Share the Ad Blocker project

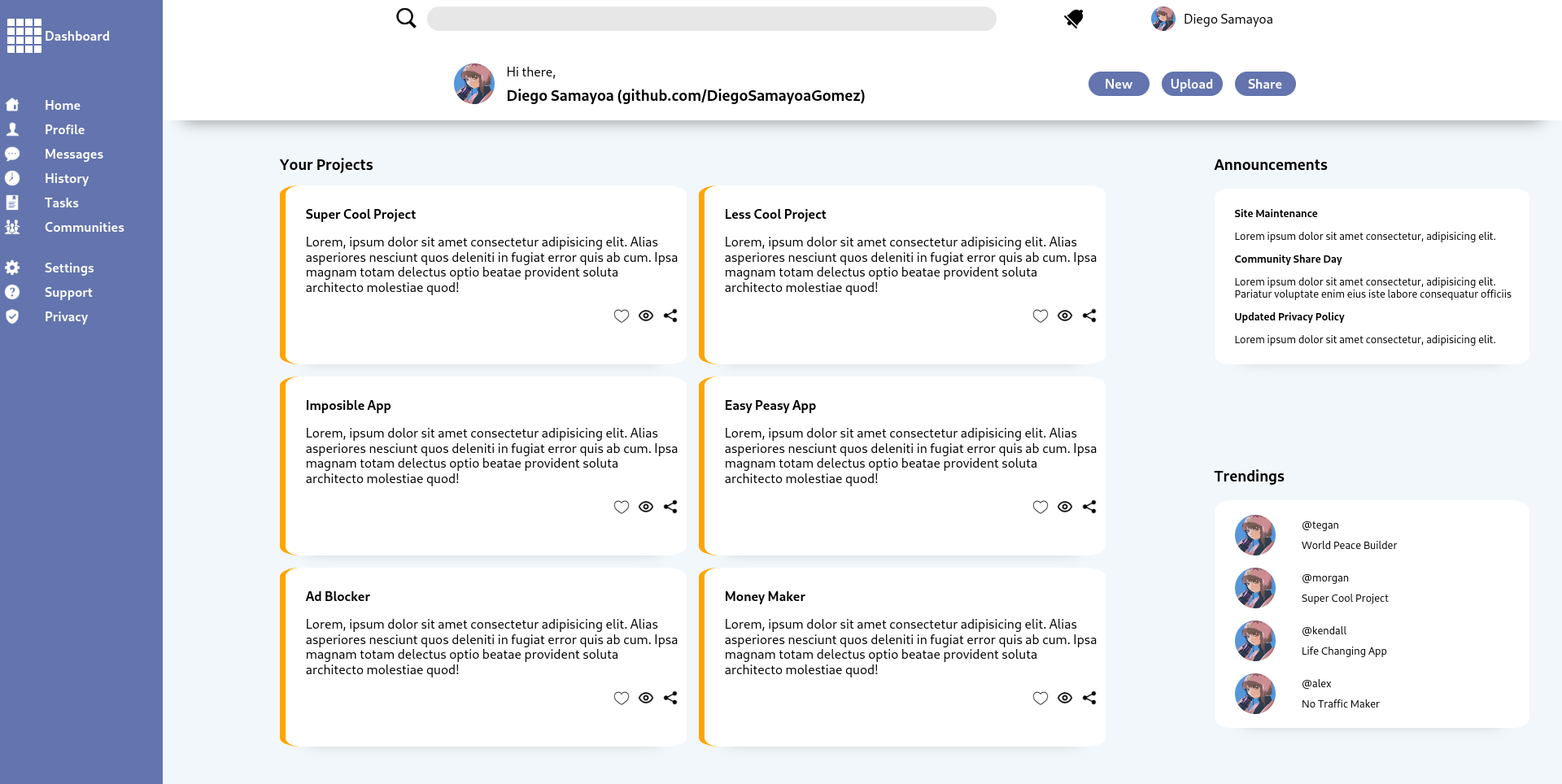click(x=670, y=698)
